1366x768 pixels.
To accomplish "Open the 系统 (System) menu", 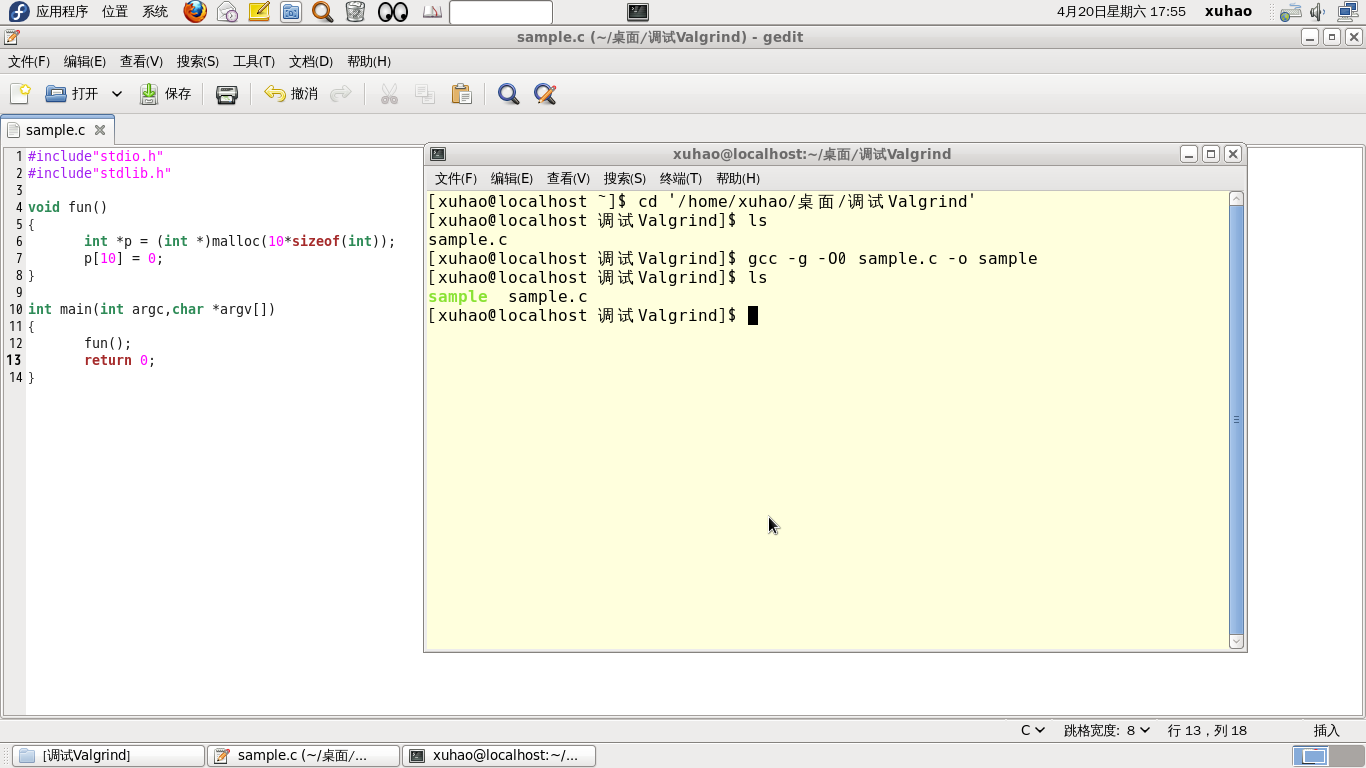I will pos(155,12).
